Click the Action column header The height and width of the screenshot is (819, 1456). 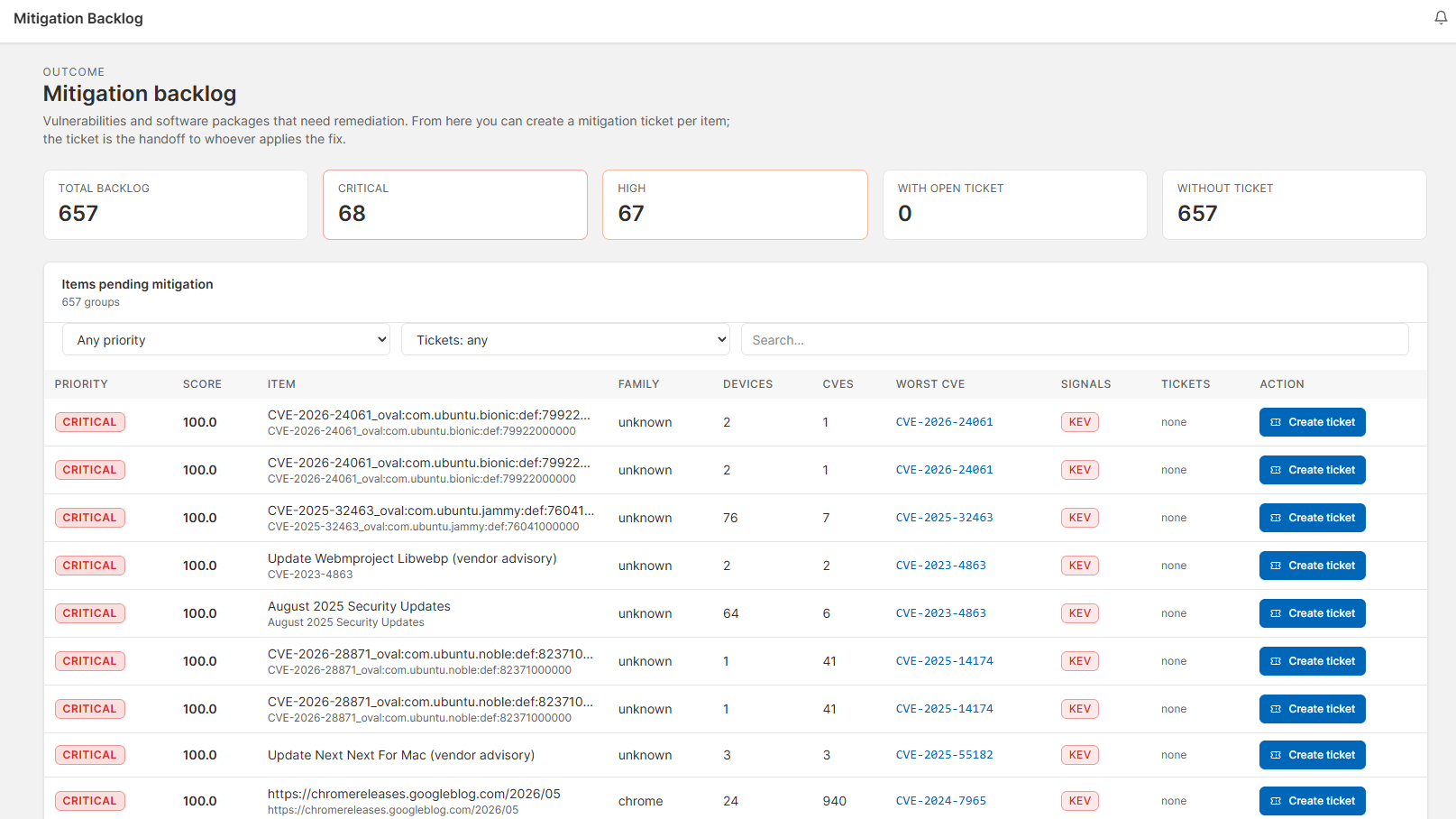click(1282, 384)
